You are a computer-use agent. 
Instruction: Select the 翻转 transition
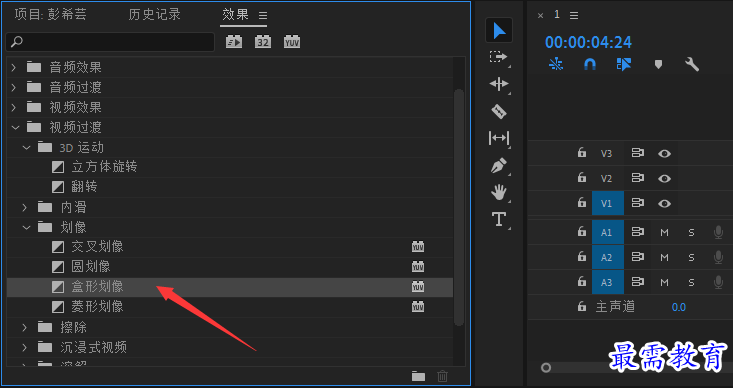(x=84, y=187)
